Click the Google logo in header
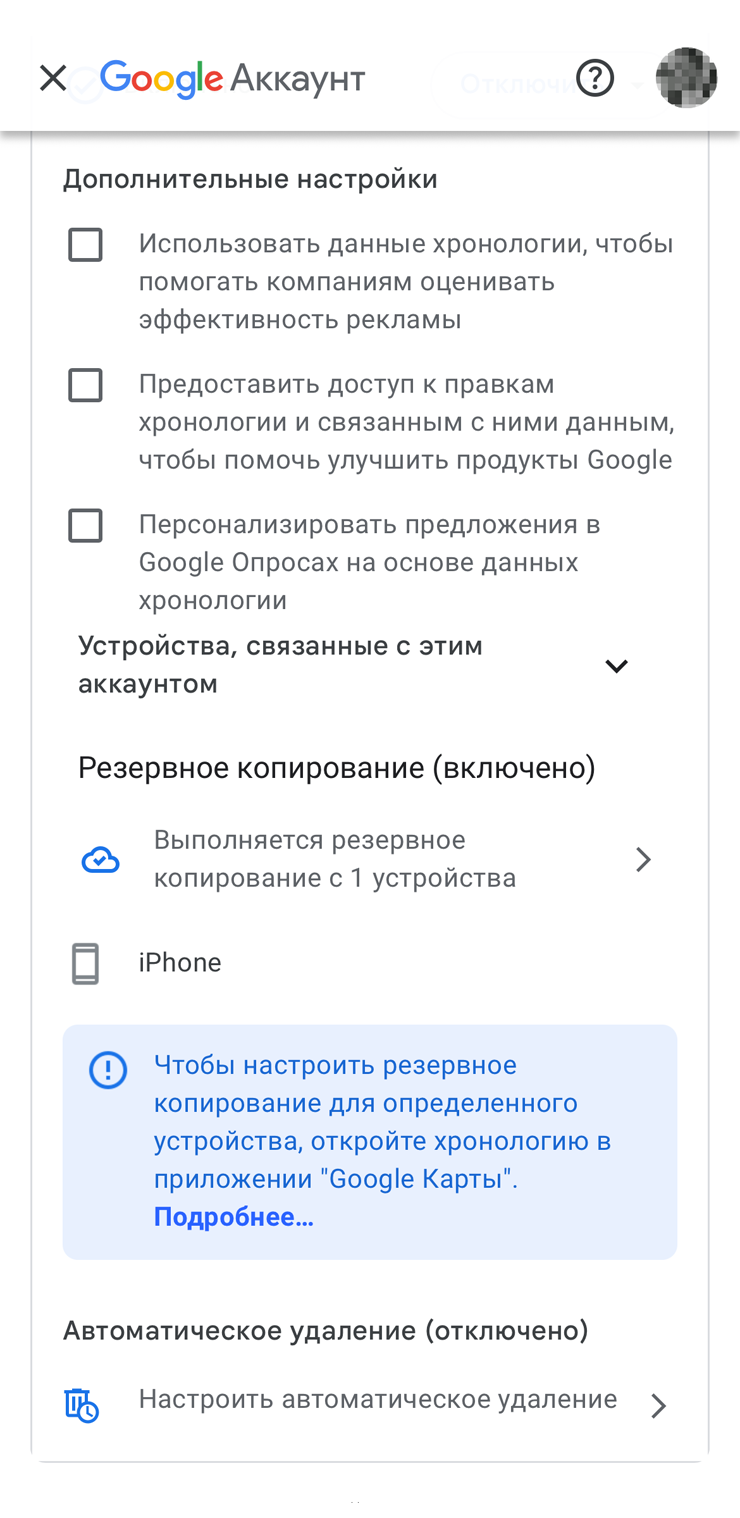The width and height of the screenshot is (740, 1518). tap(161, 78)
